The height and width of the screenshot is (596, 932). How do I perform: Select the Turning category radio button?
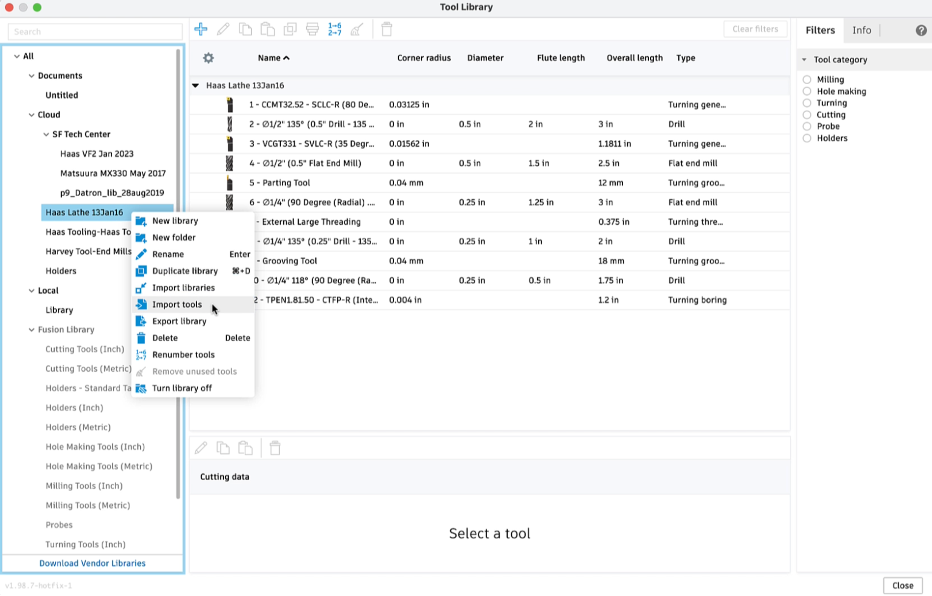point(807,103)
